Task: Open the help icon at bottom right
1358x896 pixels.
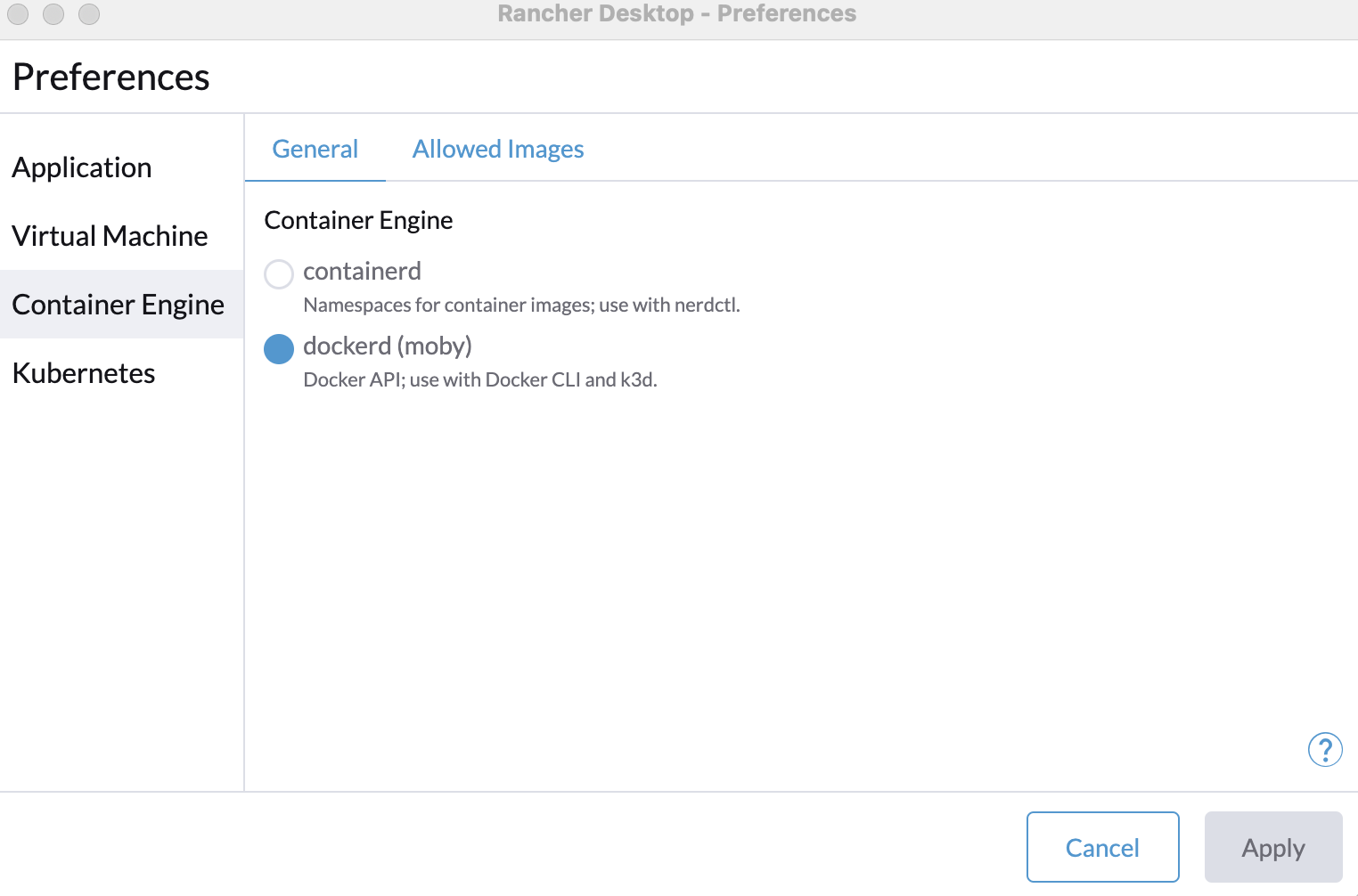Action: (1325, 750)
